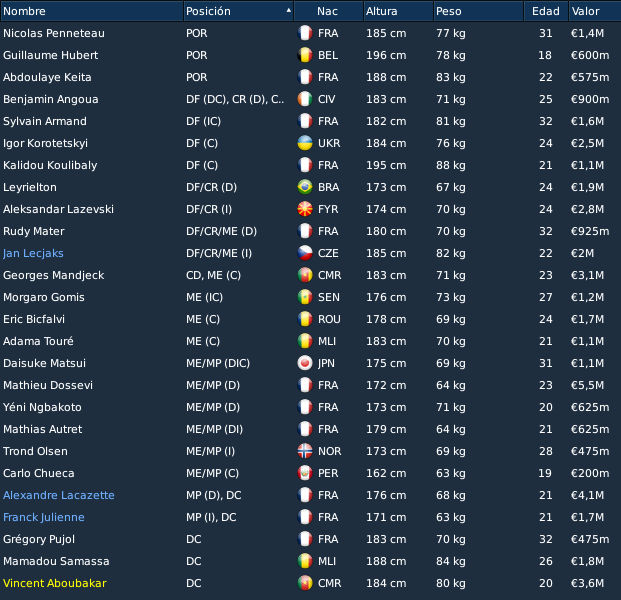Click the Posición sort arrow indicator

[x=288, y=10]
